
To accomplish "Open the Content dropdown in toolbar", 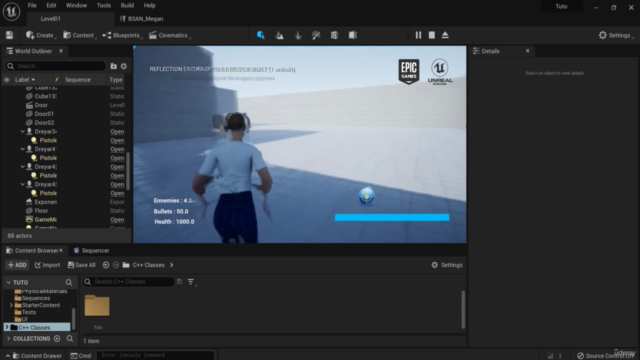I will coord(79,35).
